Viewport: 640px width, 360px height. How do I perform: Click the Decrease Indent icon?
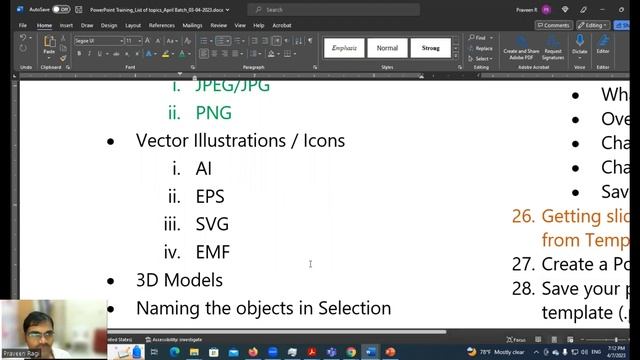point(254,41)
